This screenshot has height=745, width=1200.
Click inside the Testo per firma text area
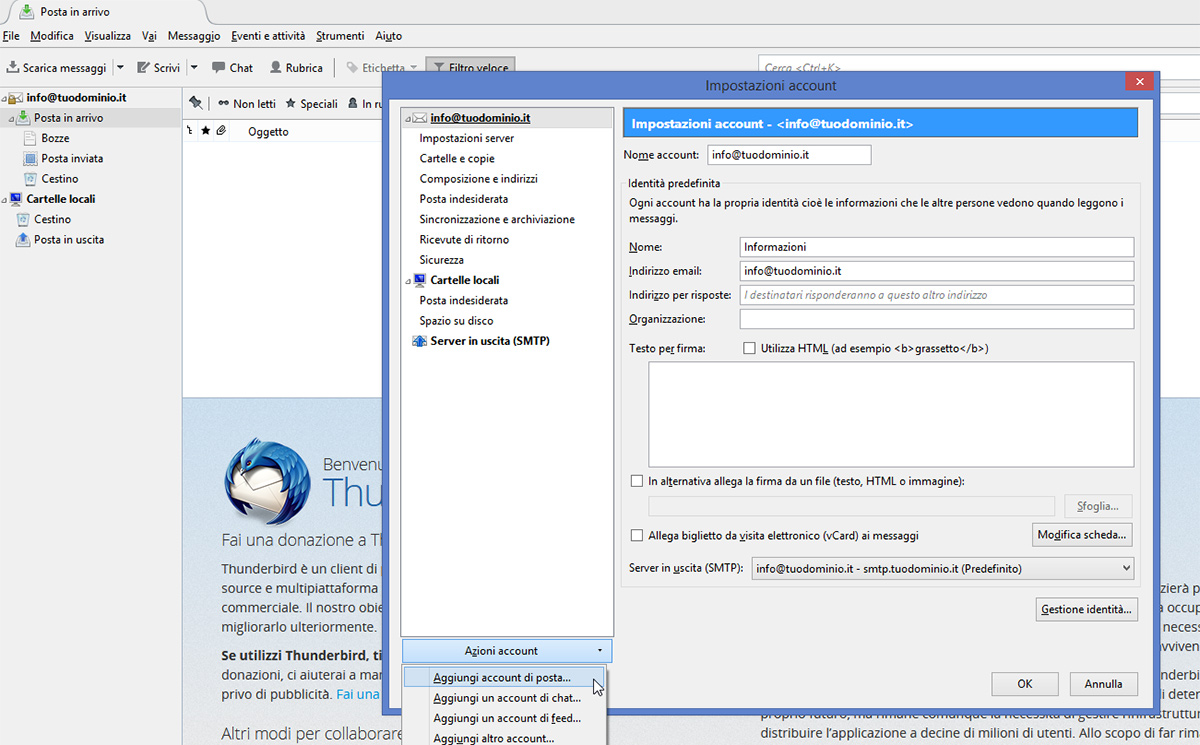tap(891, 414)
